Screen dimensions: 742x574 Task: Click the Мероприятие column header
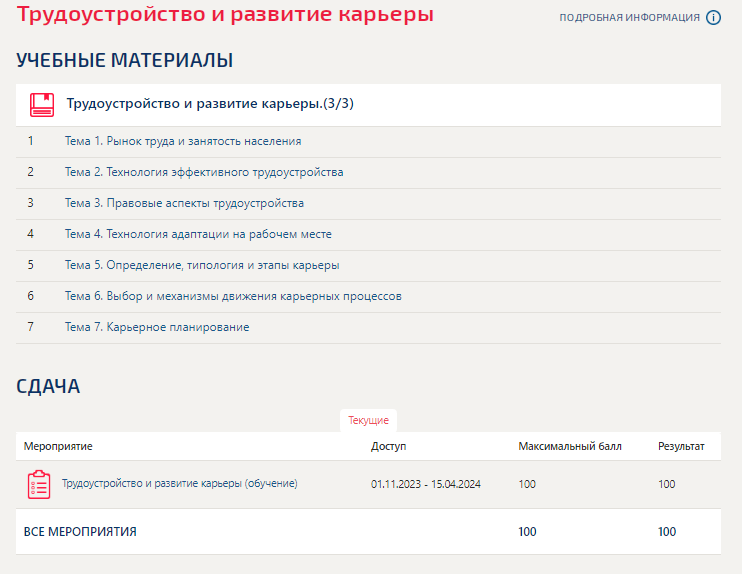pyautogui.click(x=58, y=446)
